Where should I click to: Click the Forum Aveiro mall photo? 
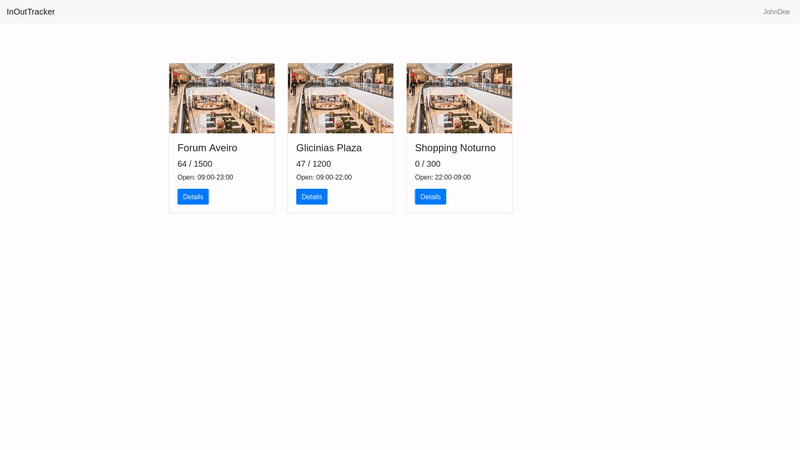pyautogui.click(x=222, y=98)
